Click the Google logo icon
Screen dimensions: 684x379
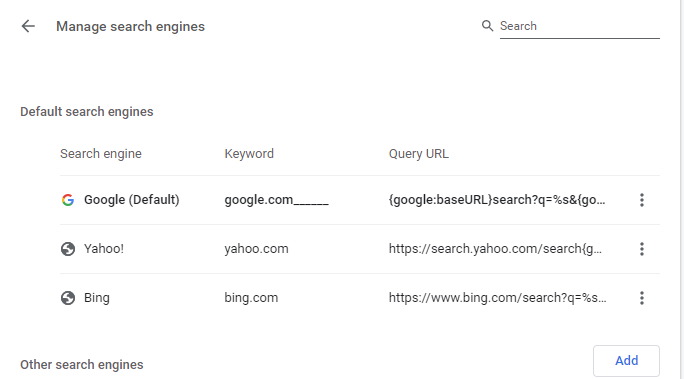68,200
